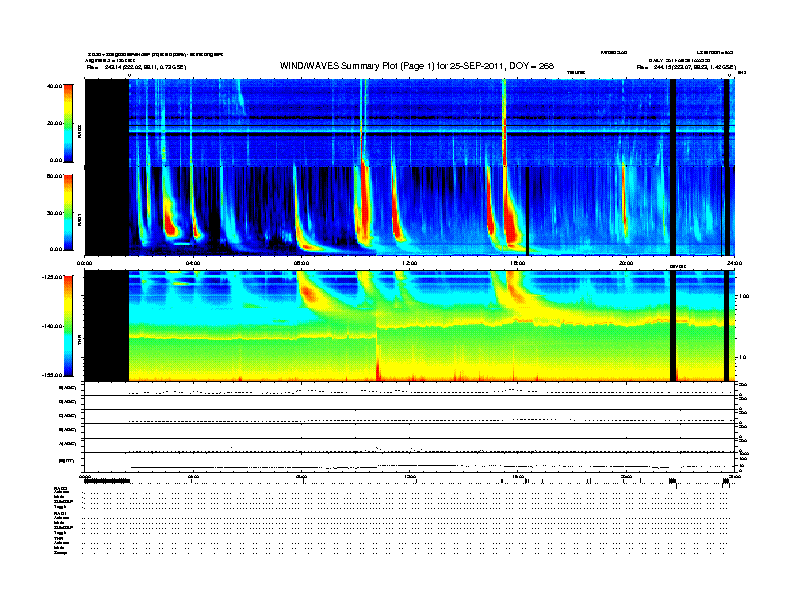Screen dimensions: 792x612
Task: Click the -155.00 label on TNR scale
Action: tap(52, 375)
